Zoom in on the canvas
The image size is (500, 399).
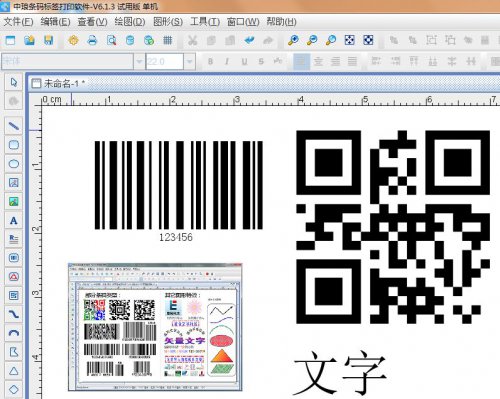click(x=293, y=40)
